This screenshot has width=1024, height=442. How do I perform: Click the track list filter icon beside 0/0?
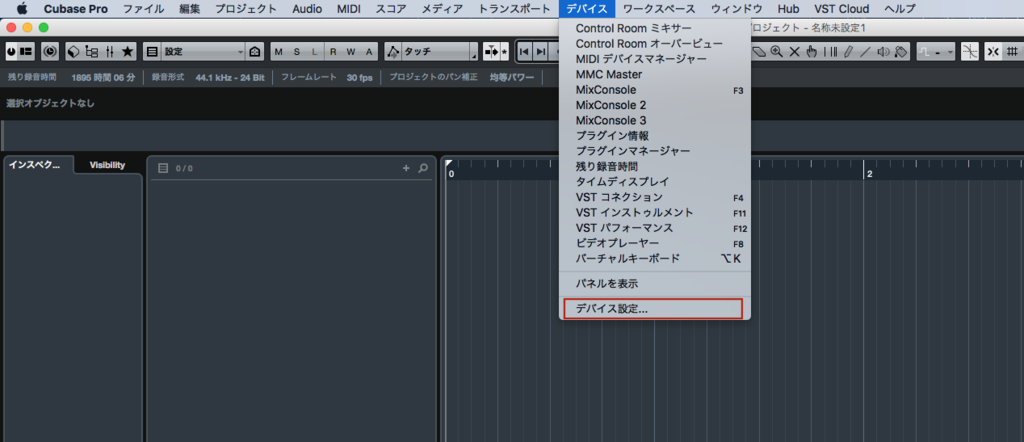tap(164, 168)
